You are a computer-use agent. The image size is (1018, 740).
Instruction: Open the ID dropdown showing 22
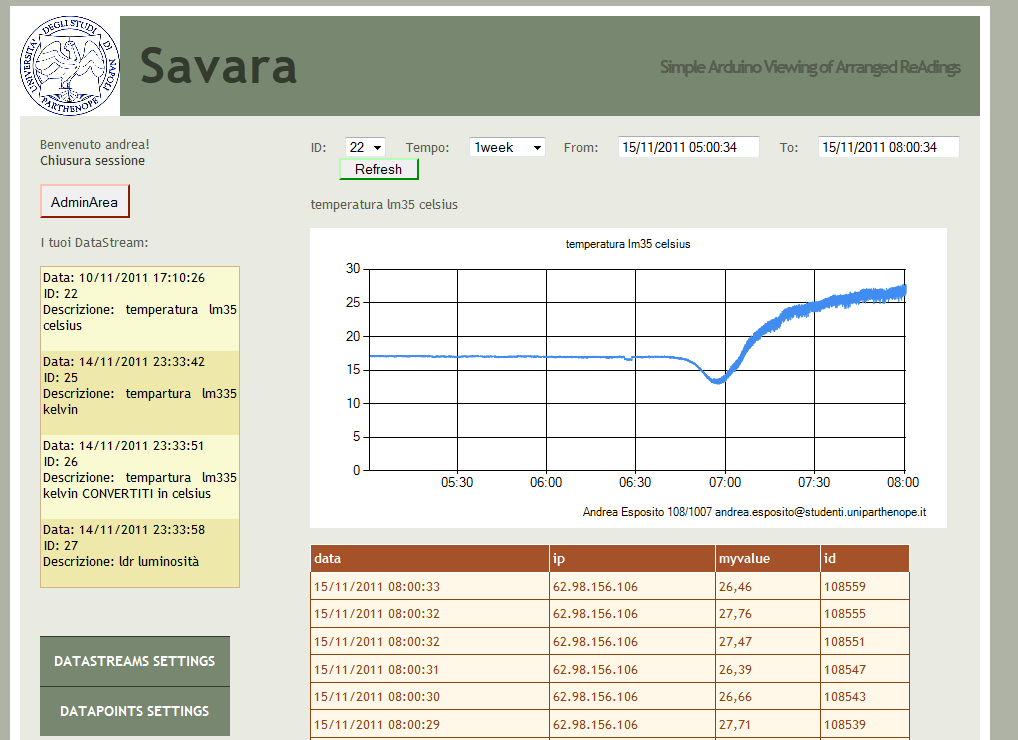(365, 147)
